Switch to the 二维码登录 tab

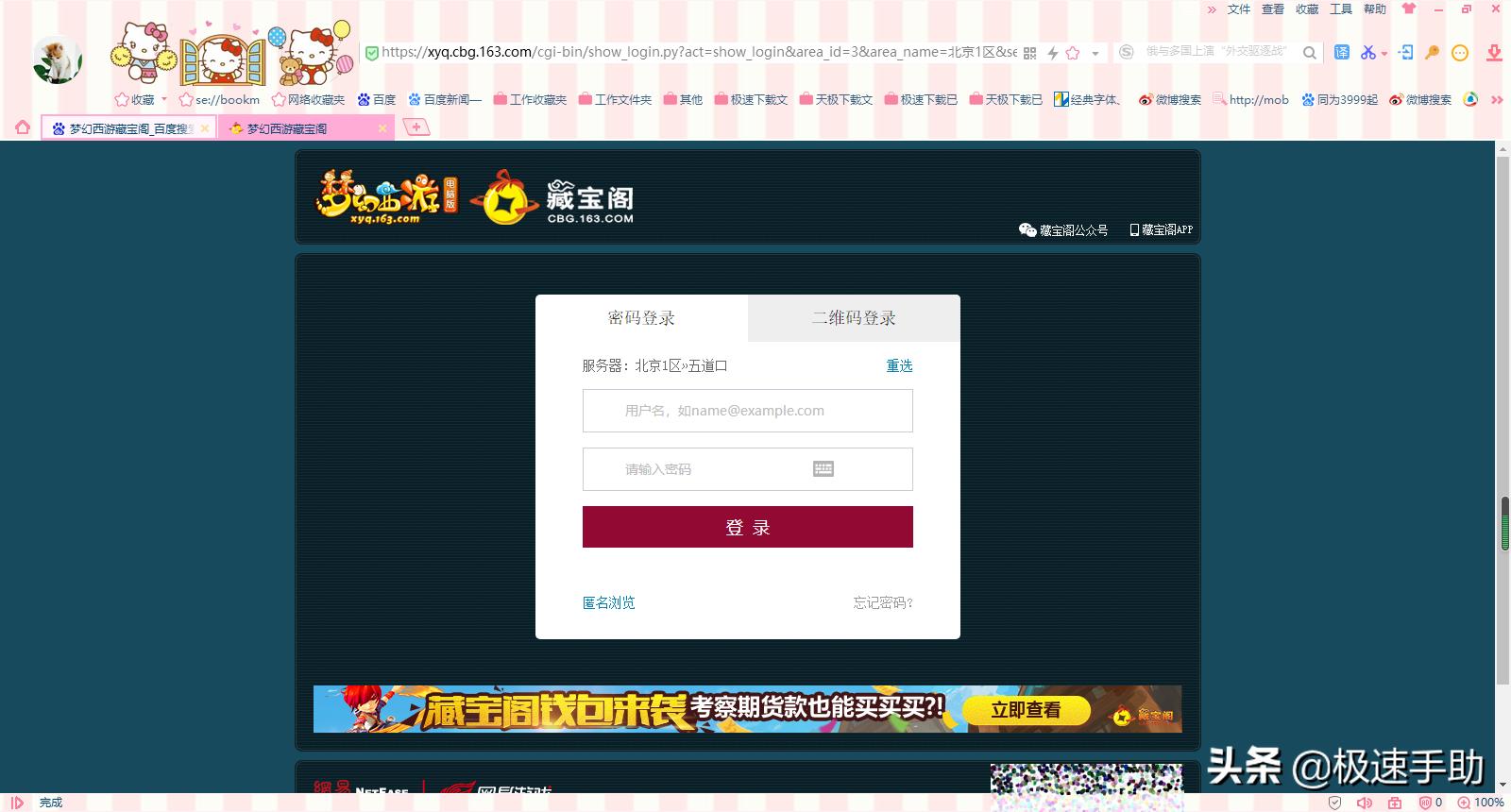[x=854, y=318]
